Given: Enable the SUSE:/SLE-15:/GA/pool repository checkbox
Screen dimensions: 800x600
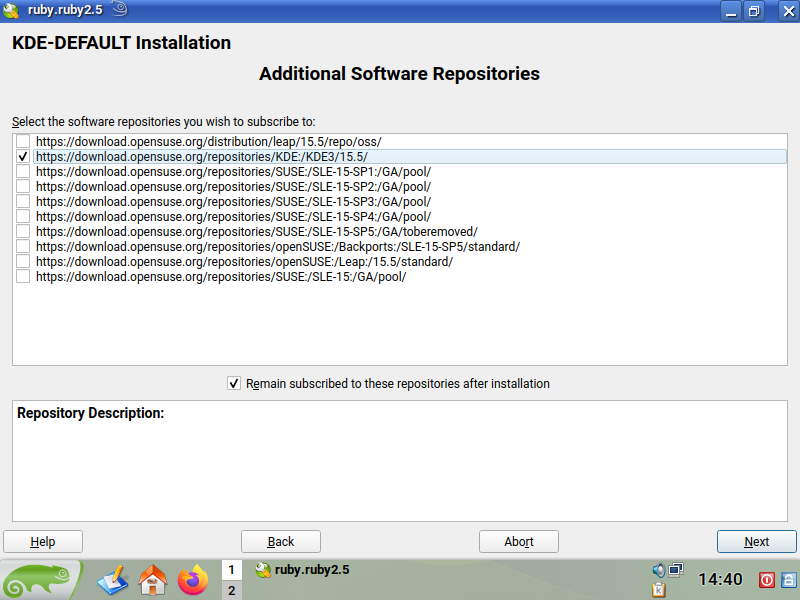Looking at the screenshot, I should pos(23,277).
